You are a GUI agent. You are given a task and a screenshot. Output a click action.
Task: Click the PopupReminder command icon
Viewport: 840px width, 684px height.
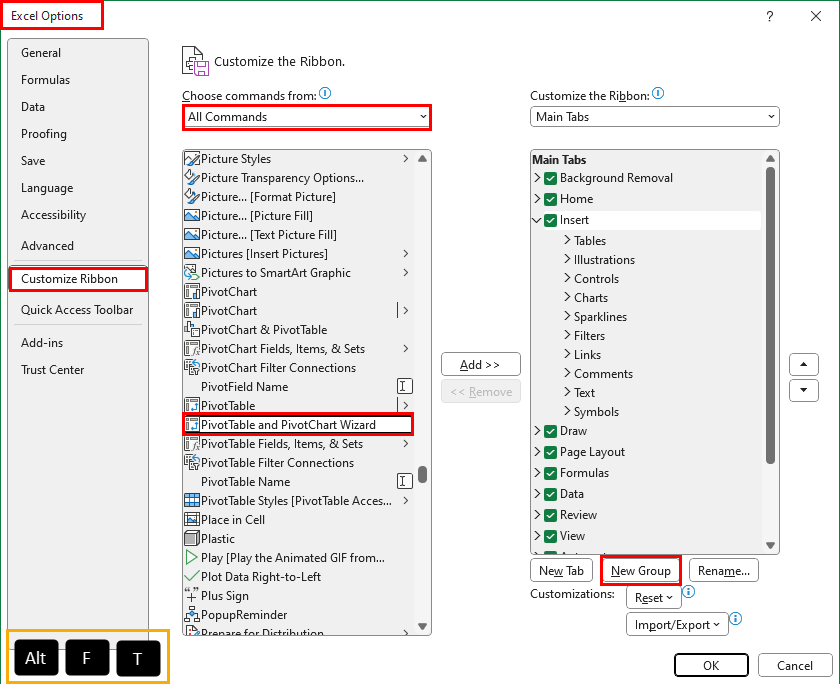click(192, 615)
